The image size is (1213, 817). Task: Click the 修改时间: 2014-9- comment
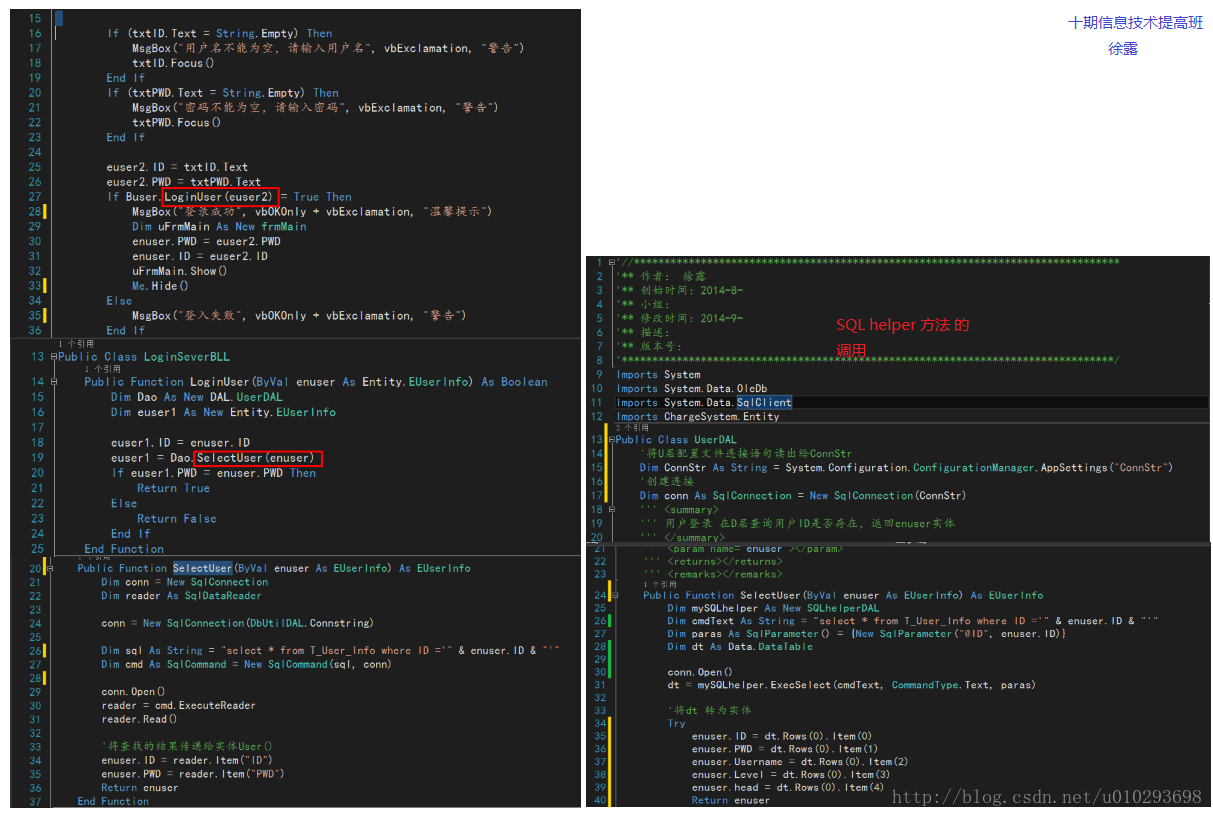point(680,318)
